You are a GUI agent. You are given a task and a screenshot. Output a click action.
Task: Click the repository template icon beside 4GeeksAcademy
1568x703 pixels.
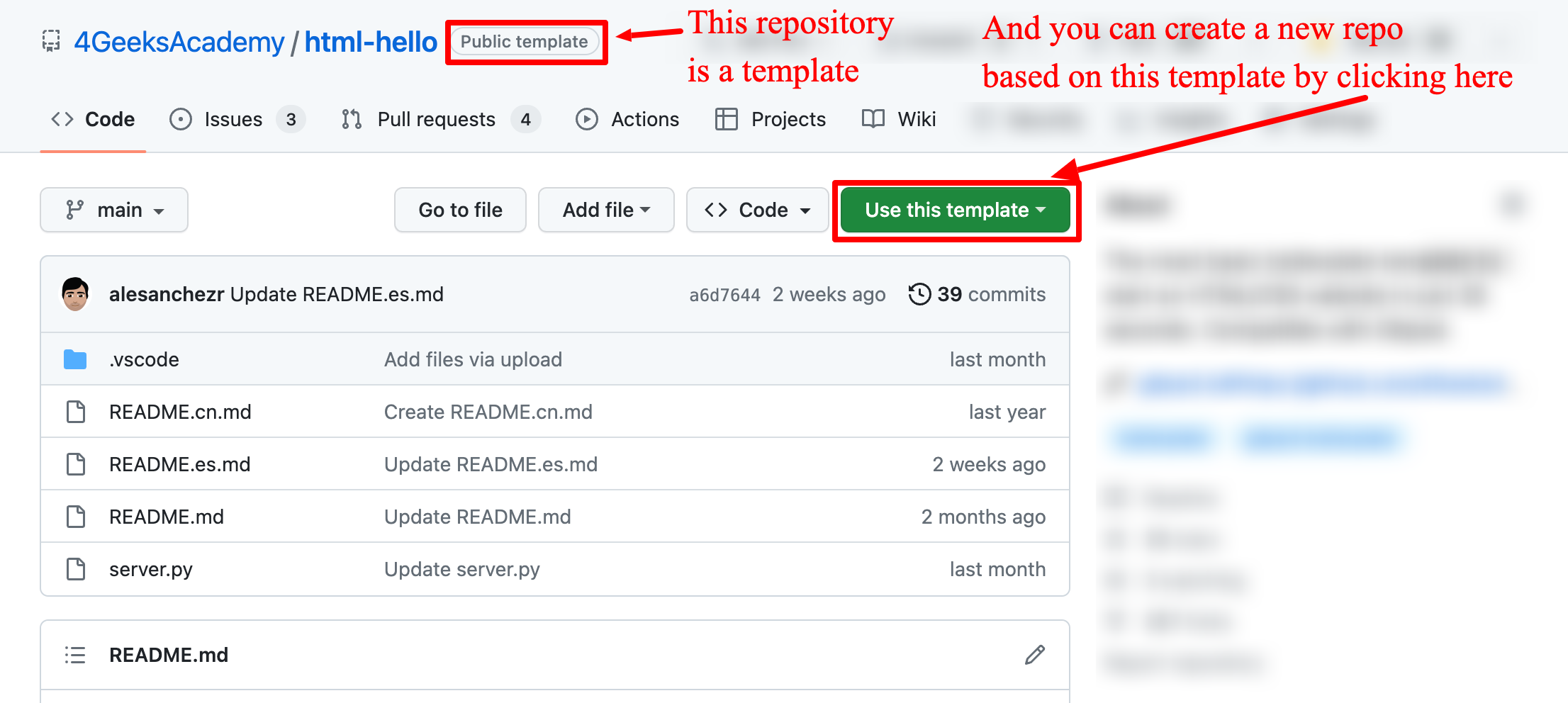click(51, 41)
